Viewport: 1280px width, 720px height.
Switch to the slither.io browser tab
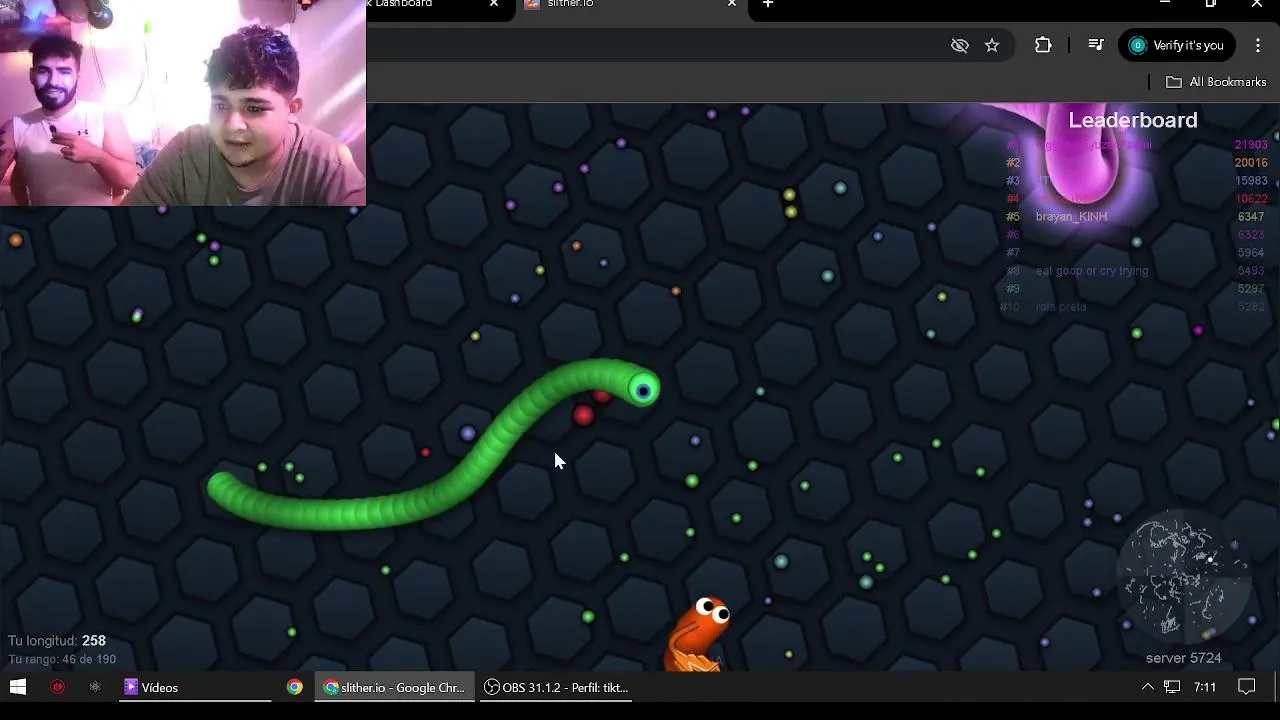pos(630,5)
